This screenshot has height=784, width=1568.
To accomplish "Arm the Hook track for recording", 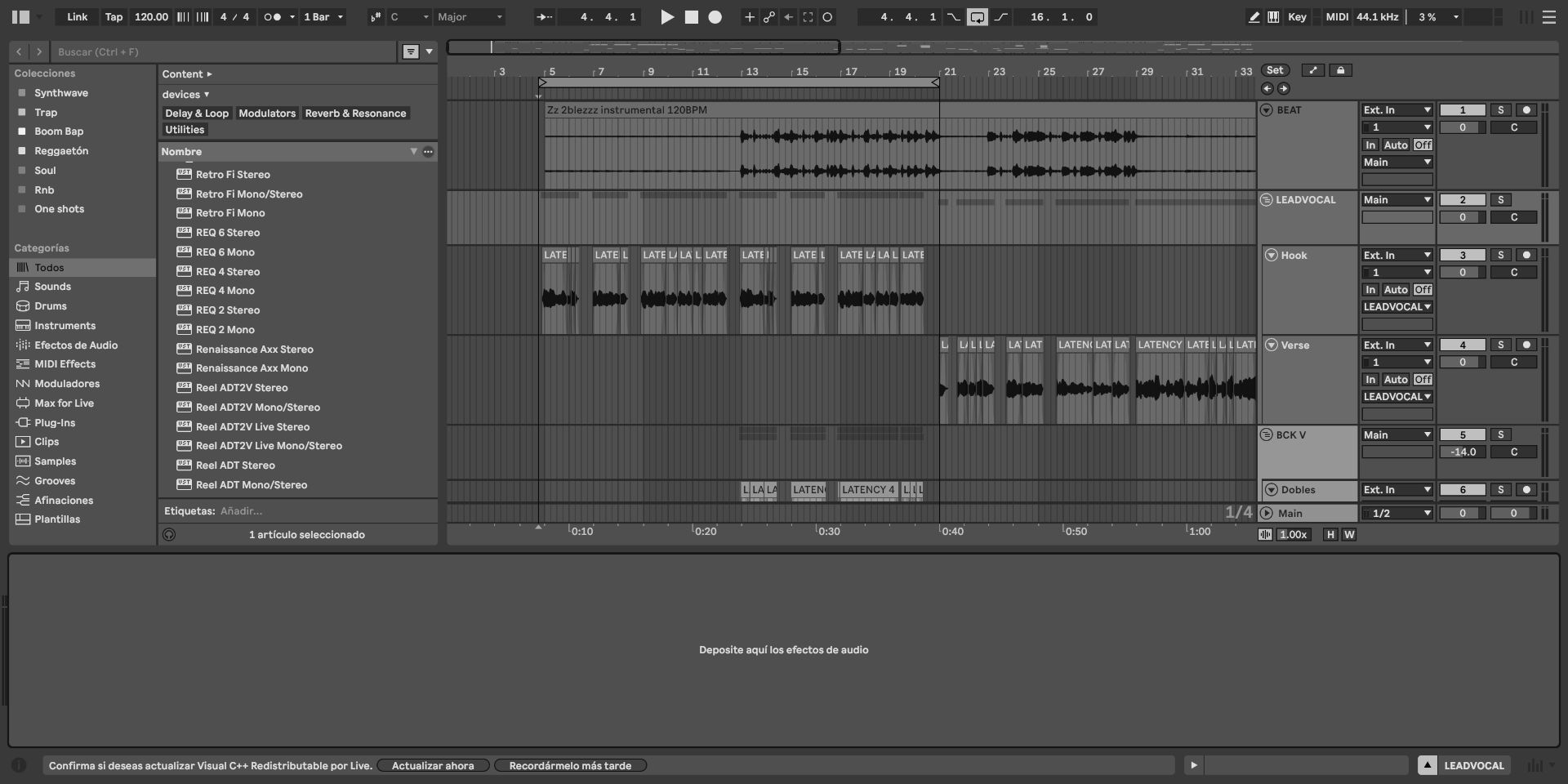I will (1526, 256).
